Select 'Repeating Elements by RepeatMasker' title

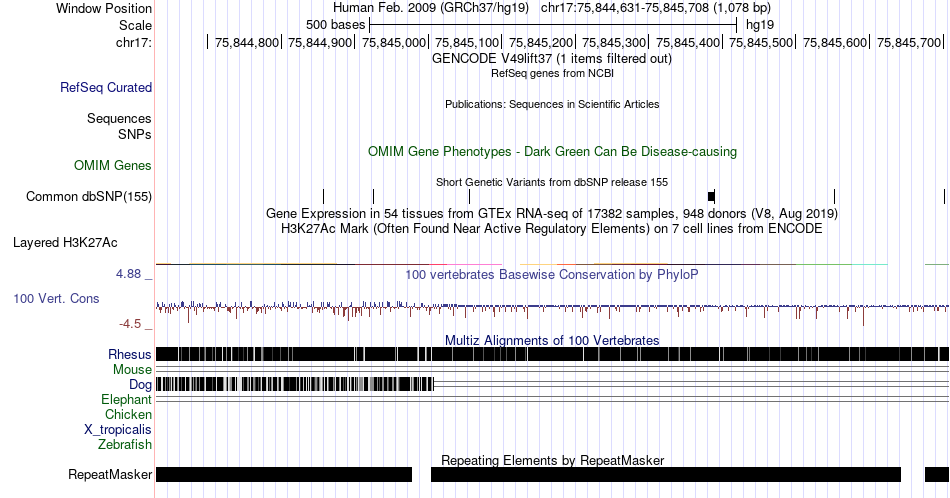553,460
